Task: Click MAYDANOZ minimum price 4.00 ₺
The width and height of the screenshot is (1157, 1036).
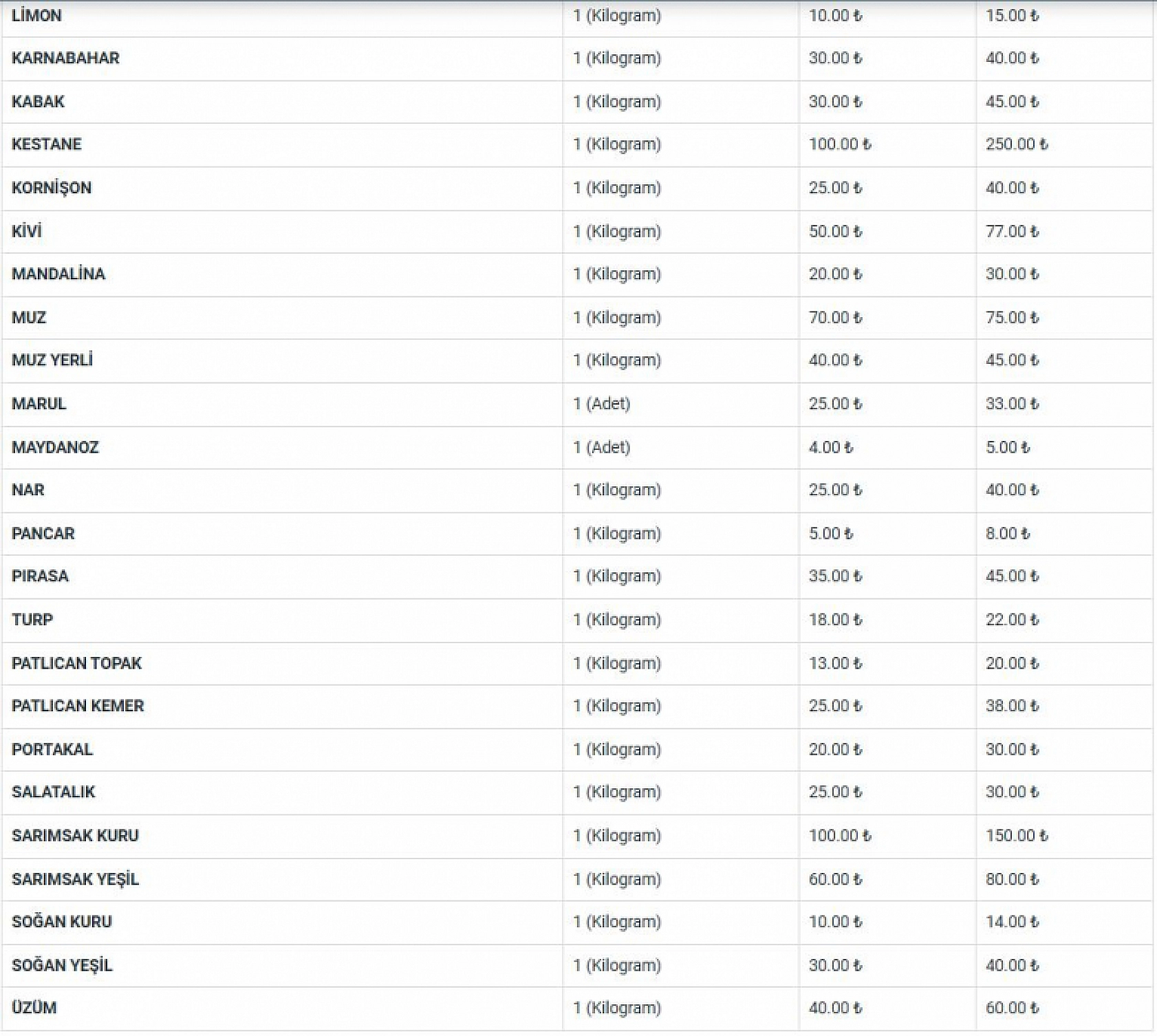Action: [x=830, y=447]
